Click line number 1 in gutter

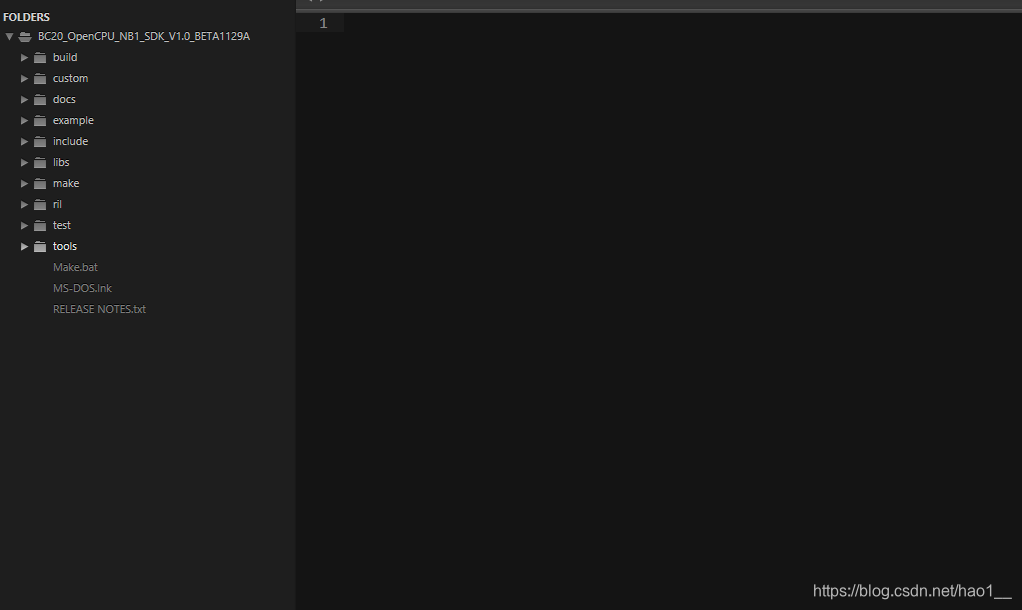(323, 23)
